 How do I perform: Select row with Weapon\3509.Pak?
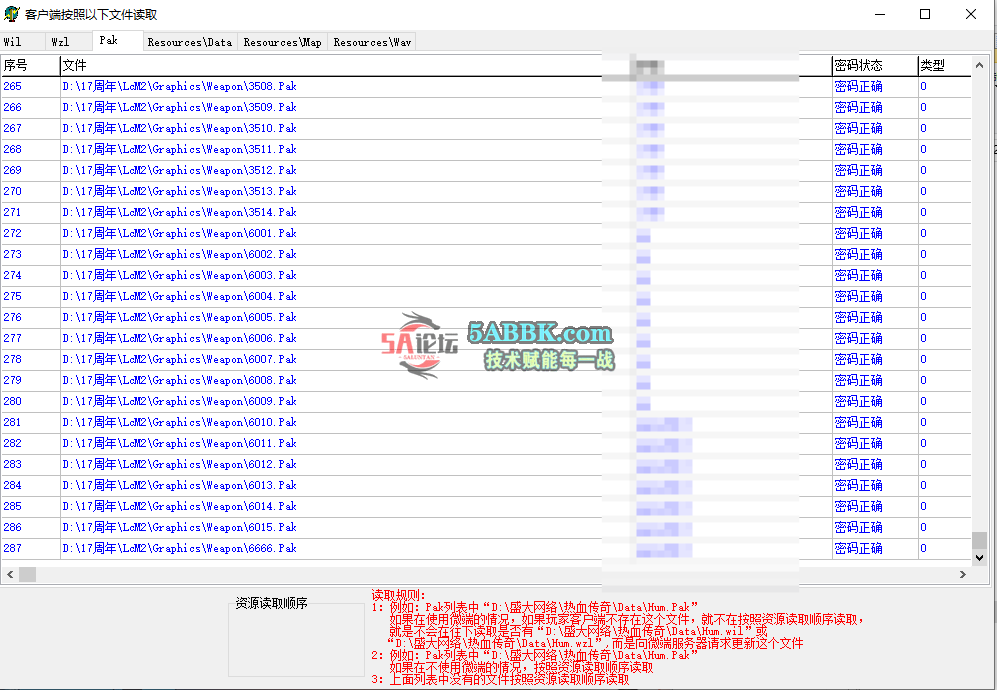point(486,107)
